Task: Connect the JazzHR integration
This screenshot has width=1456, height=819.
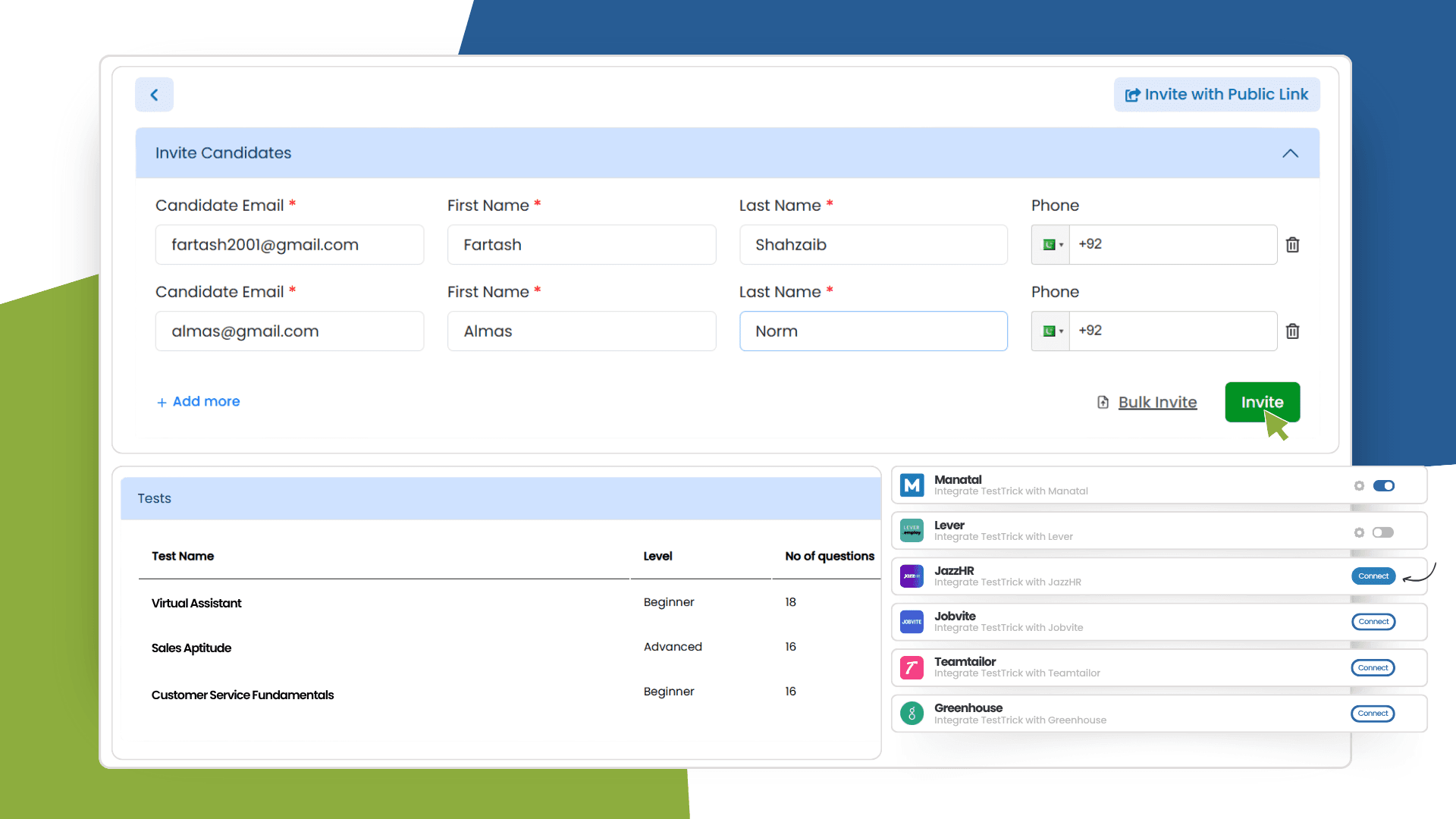Action: [x=1373, y=576]
